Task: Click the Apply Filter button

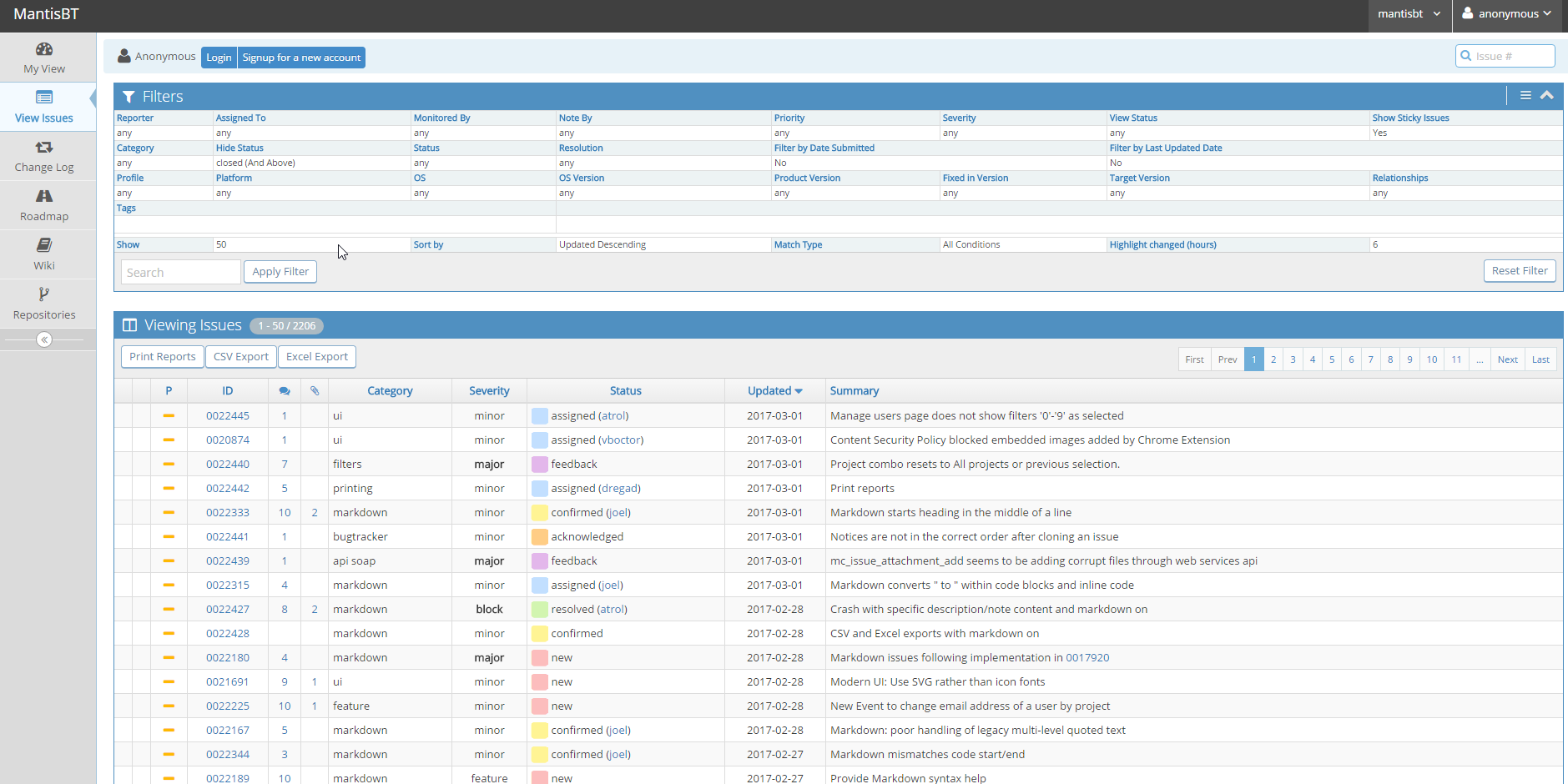Action: coord(280,272)
